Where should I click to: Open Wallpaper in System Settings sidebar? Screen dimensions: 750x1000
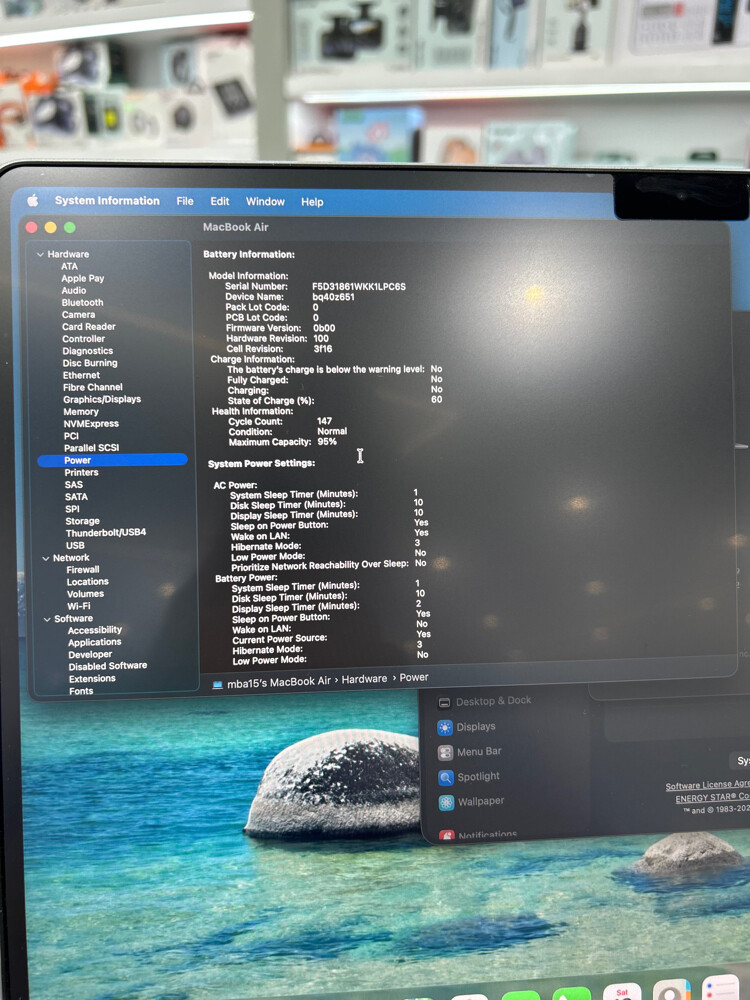click(x=471, y=802)
